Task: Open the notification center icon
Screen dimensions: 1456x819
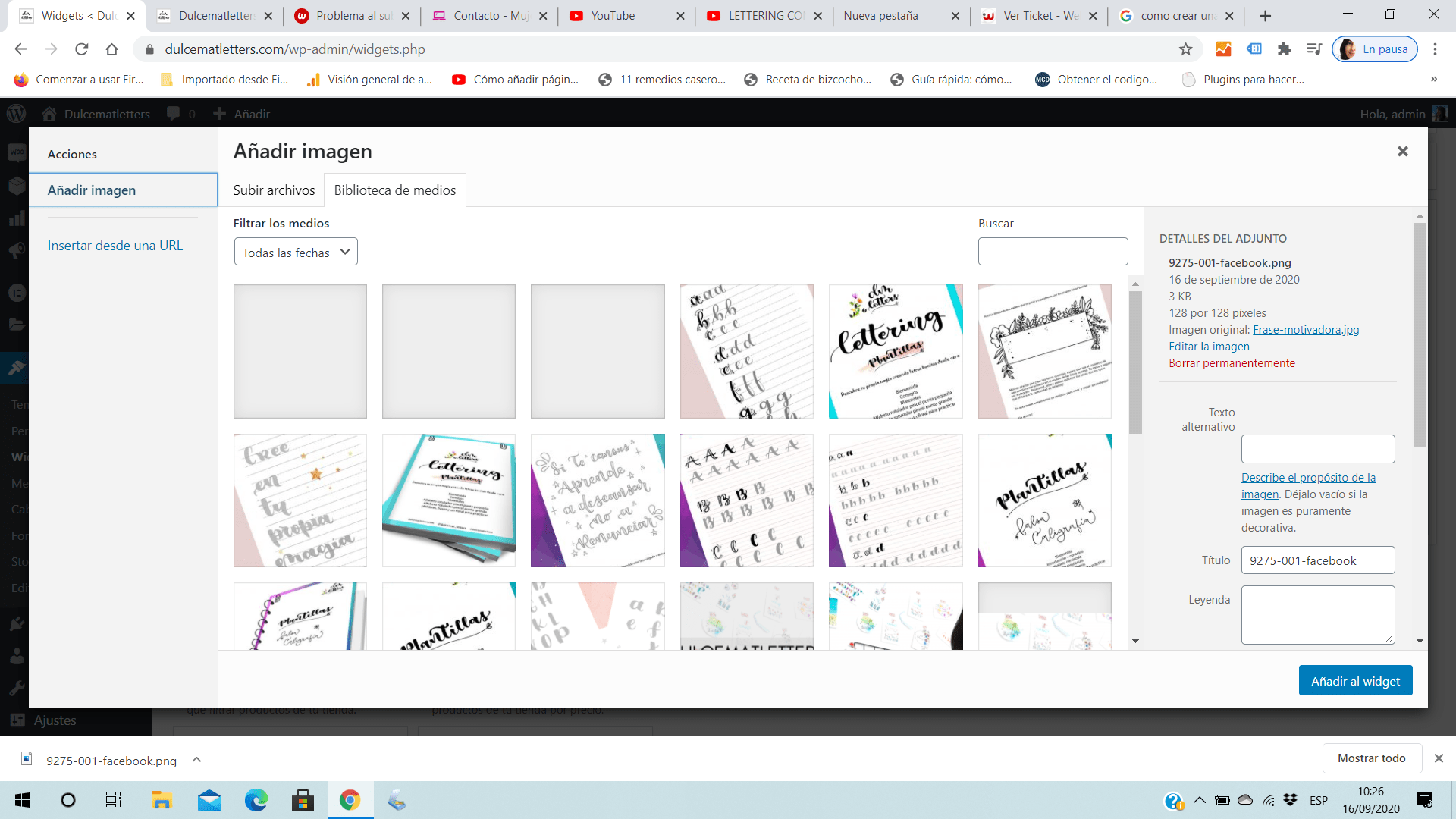Action: (1424, 800)
